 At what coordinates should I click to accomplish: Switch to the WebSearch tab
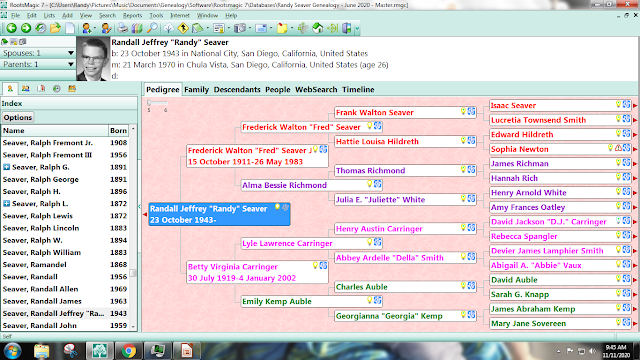[316, 89]
